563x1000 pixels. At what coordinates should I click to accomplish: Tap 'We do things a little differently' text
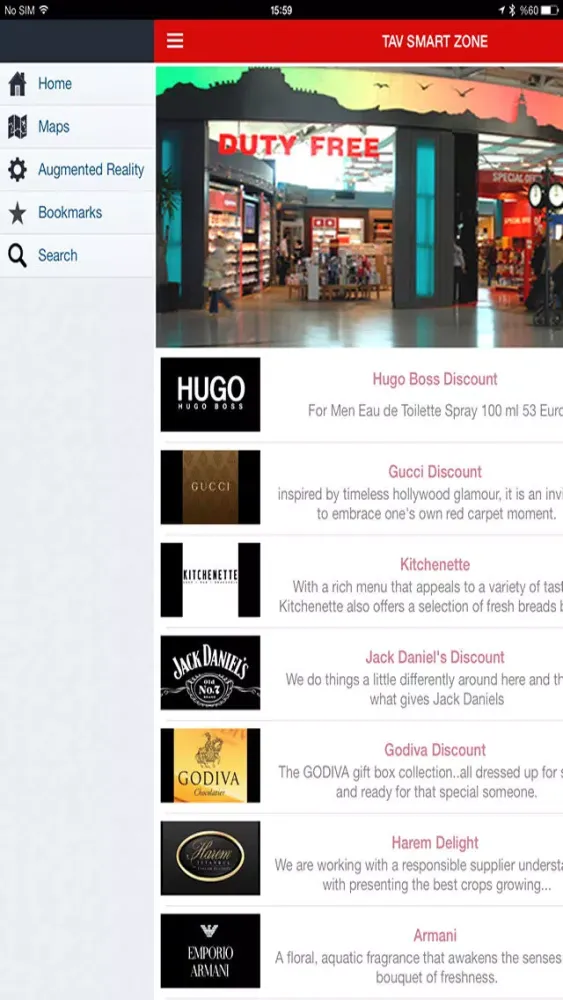(424, 689)
